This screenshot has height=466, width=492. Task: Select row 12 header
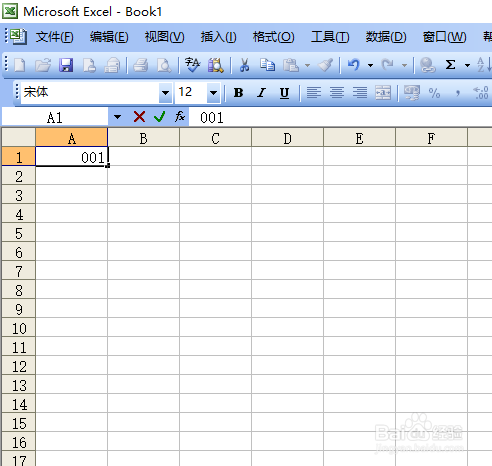tap(19, 366)
